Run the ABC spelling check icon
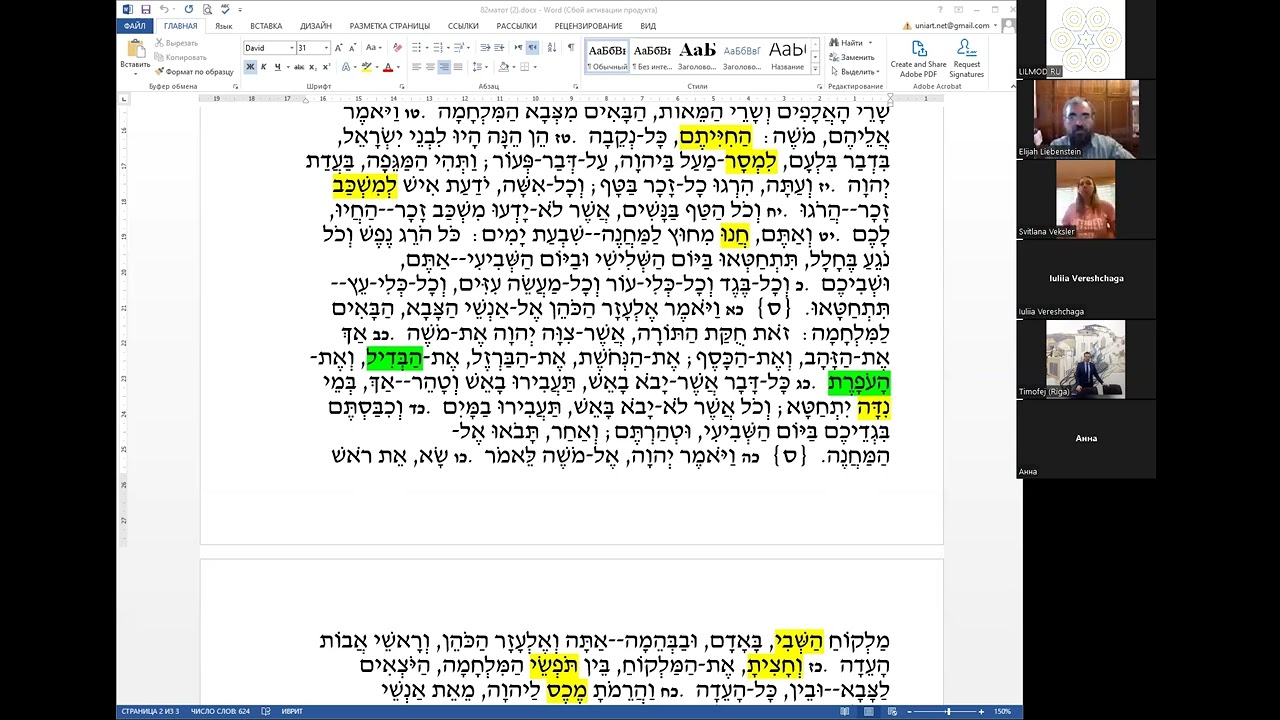This screenshot has height=720, width=1280. pyautogui.click(x=223, y=10)
